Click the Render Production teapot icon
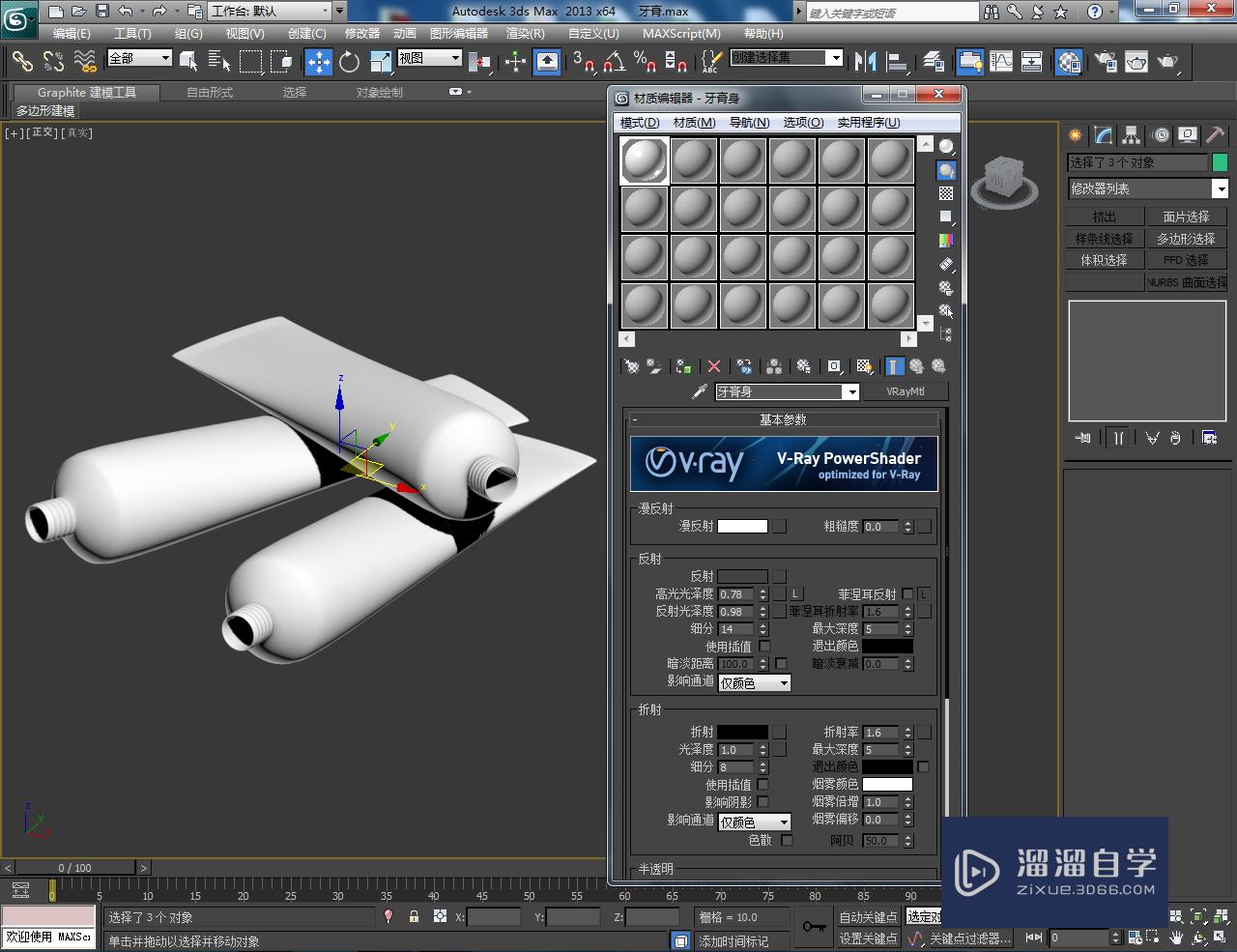Screen dimensions: 1237x952 [x=1169, y=62]
